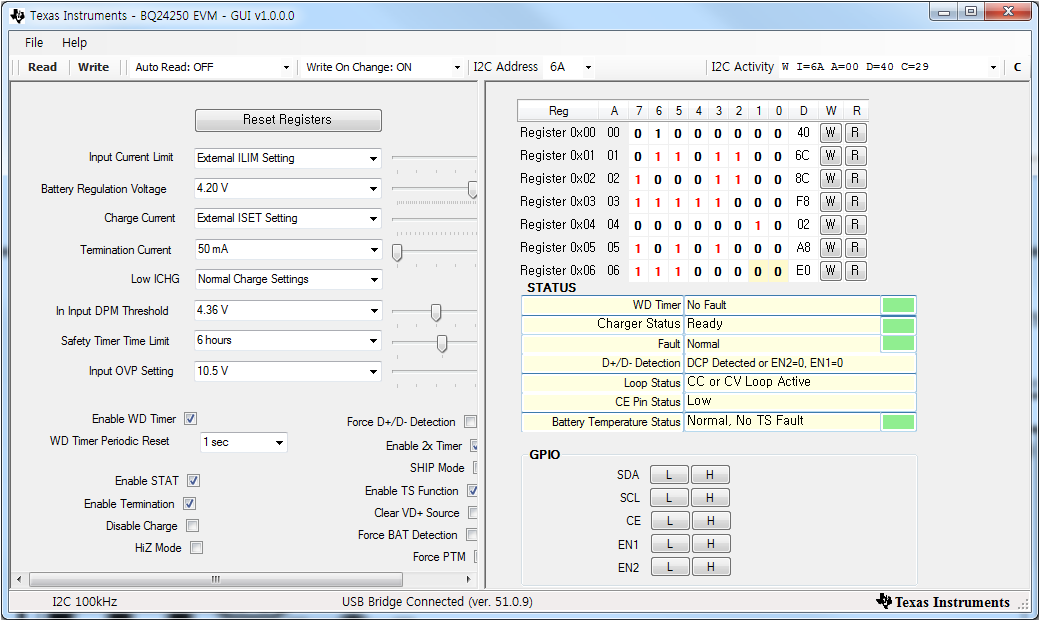Set EN2 GPIO high with H button

[710, 567]
